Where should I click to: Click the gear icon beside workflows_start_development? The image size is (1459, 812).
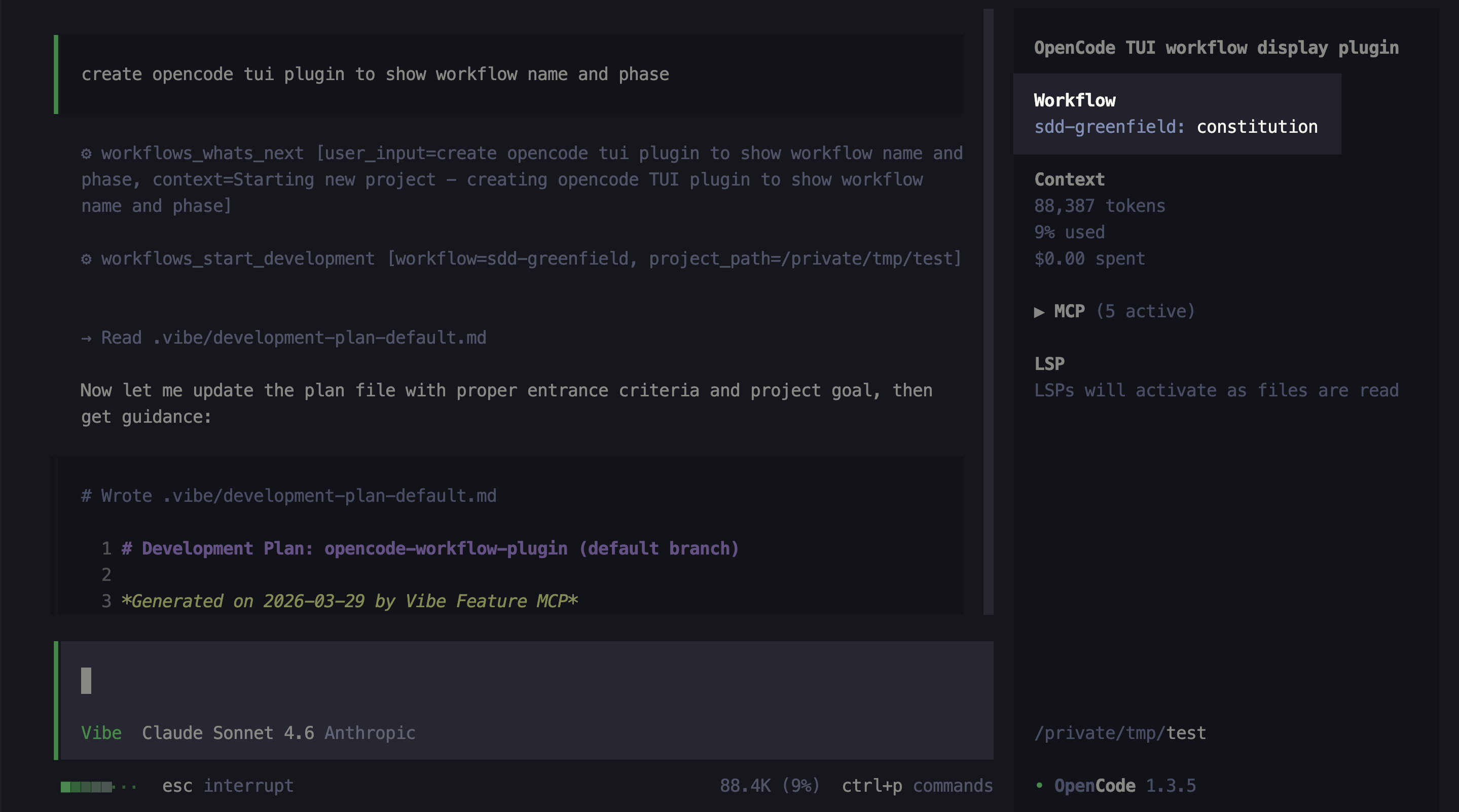(86, 259)
